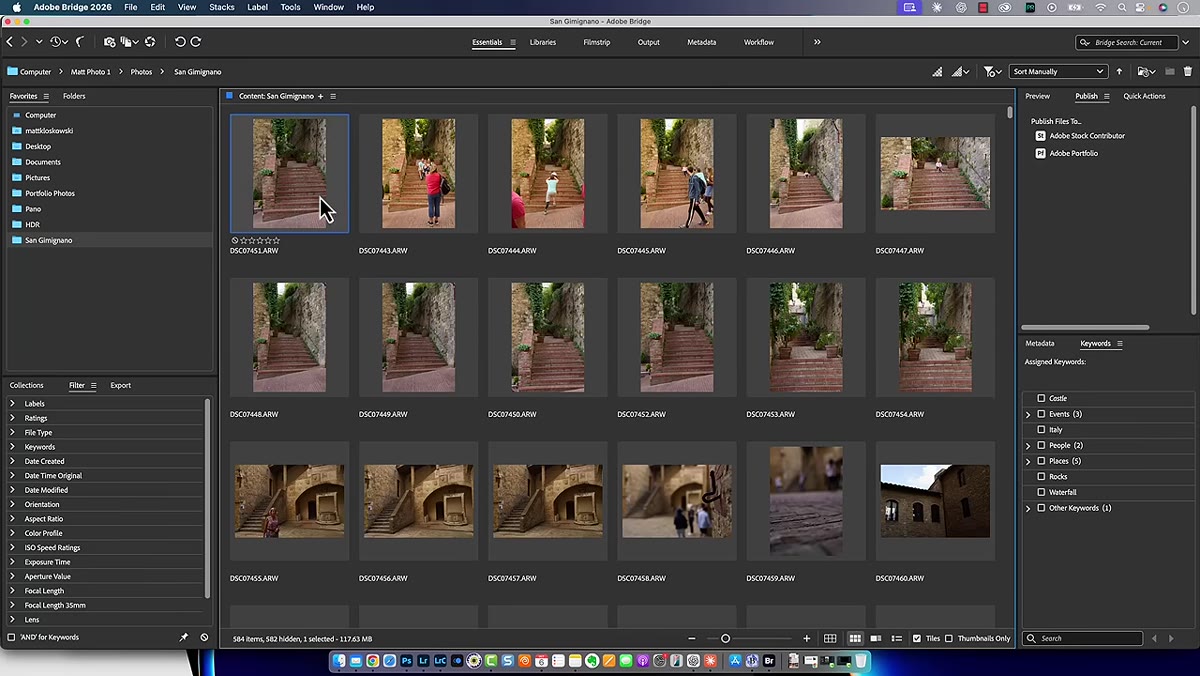Click the keywords Search field
1200x676 pixels.
click(1083, 638)
